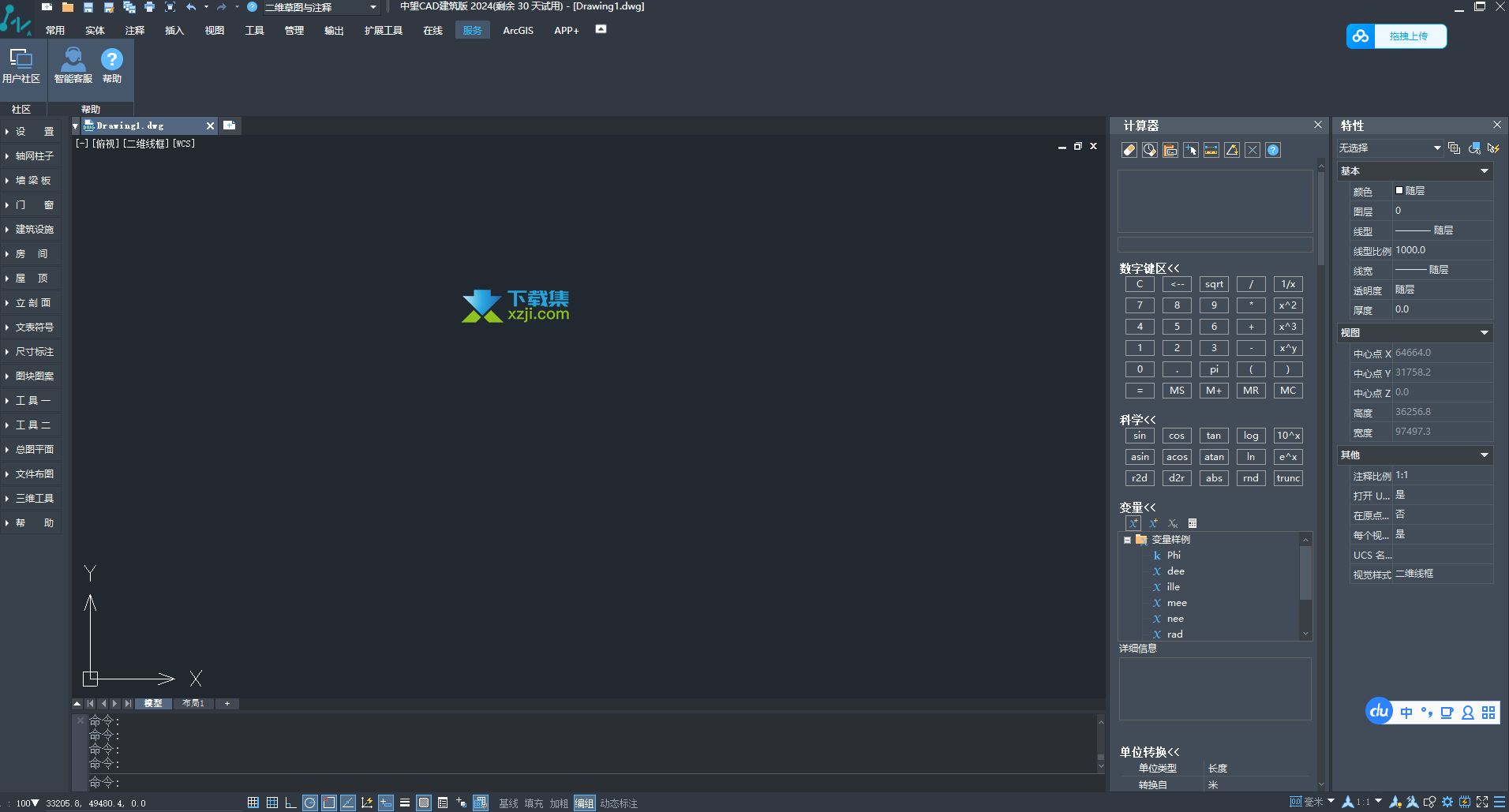Open the 用户社区 user community icon
Screen dimensions: 1509x812
coord(21,65)
